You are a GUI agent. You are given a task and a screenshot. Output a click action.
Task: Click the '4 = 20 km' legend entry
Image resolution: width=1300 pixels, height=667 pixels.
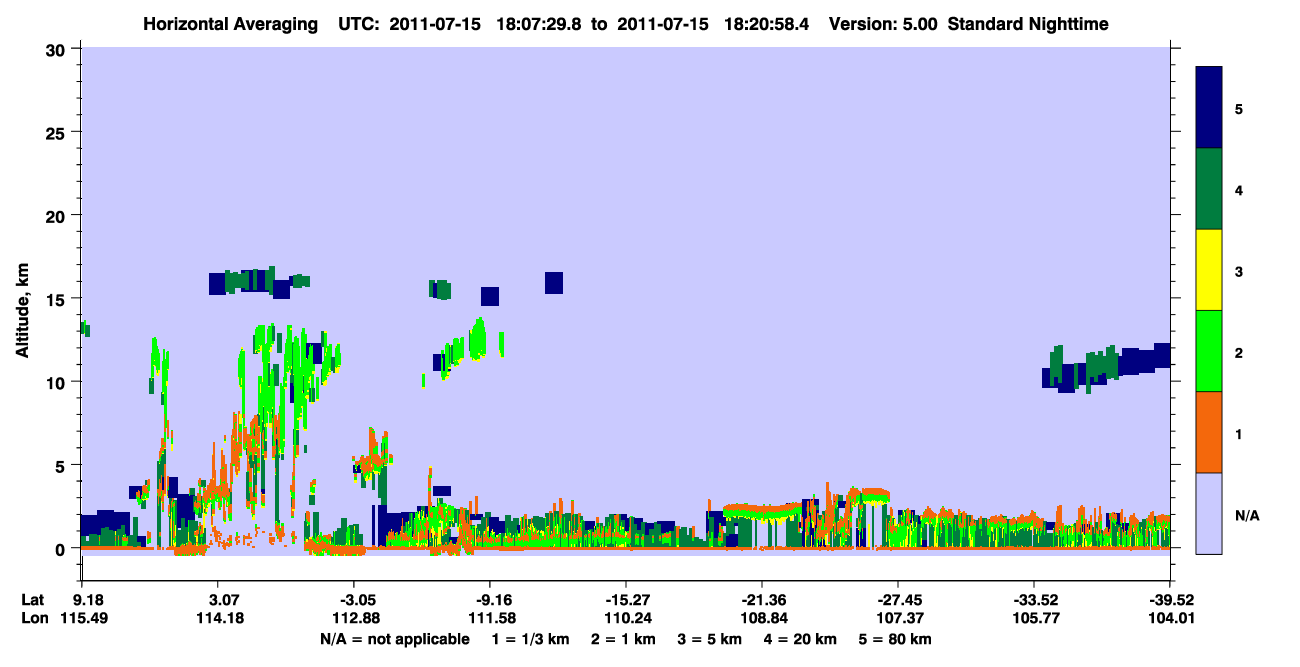tap(798, 639)
